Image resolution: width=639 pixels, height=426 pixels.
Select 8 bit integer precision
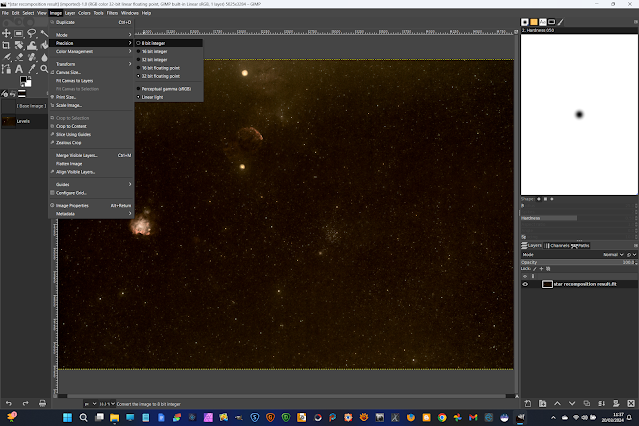click(x=169, y=43)
